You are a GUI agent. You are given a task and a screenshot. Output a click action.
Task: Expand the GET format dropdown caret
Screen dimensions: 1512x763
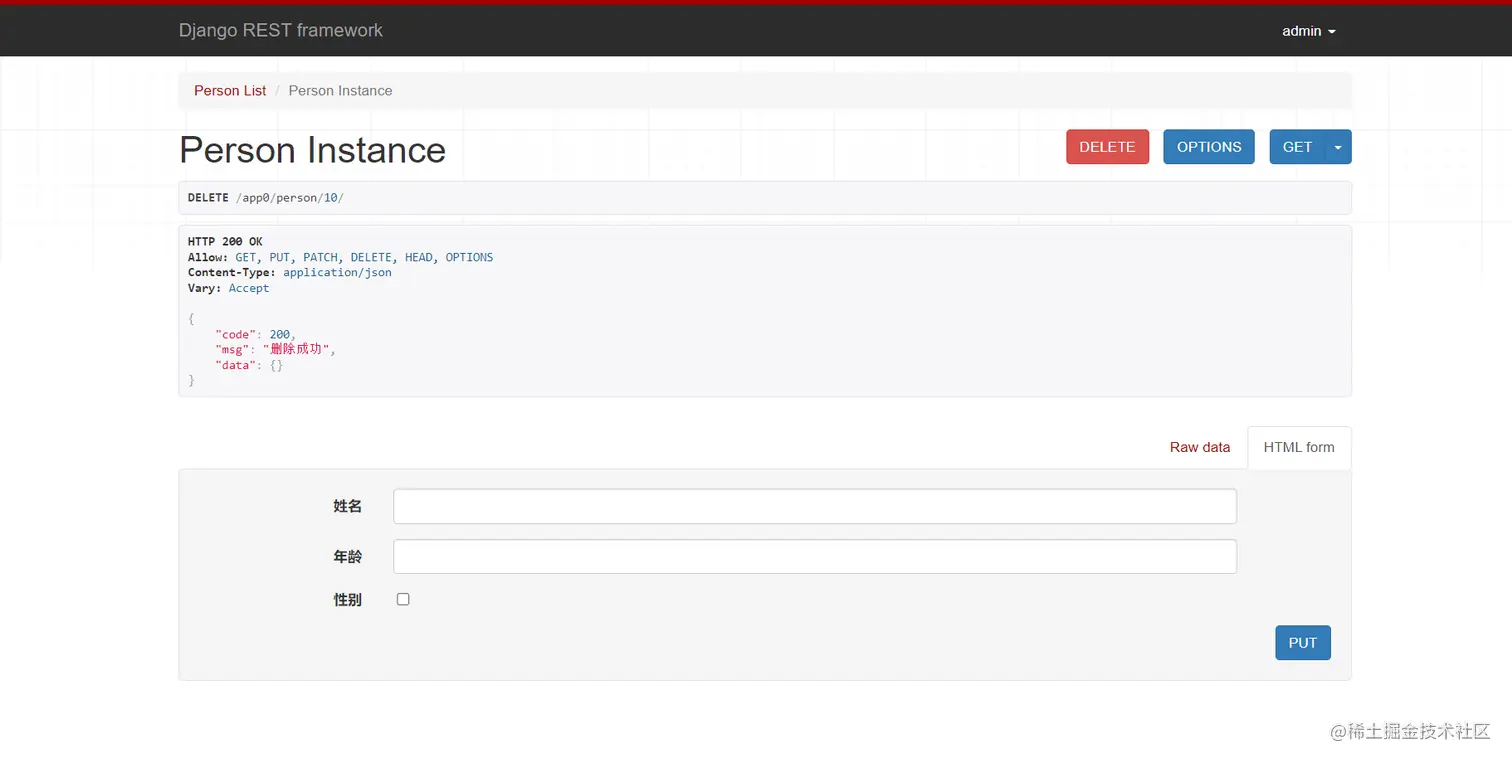(x=1338, y=147)
